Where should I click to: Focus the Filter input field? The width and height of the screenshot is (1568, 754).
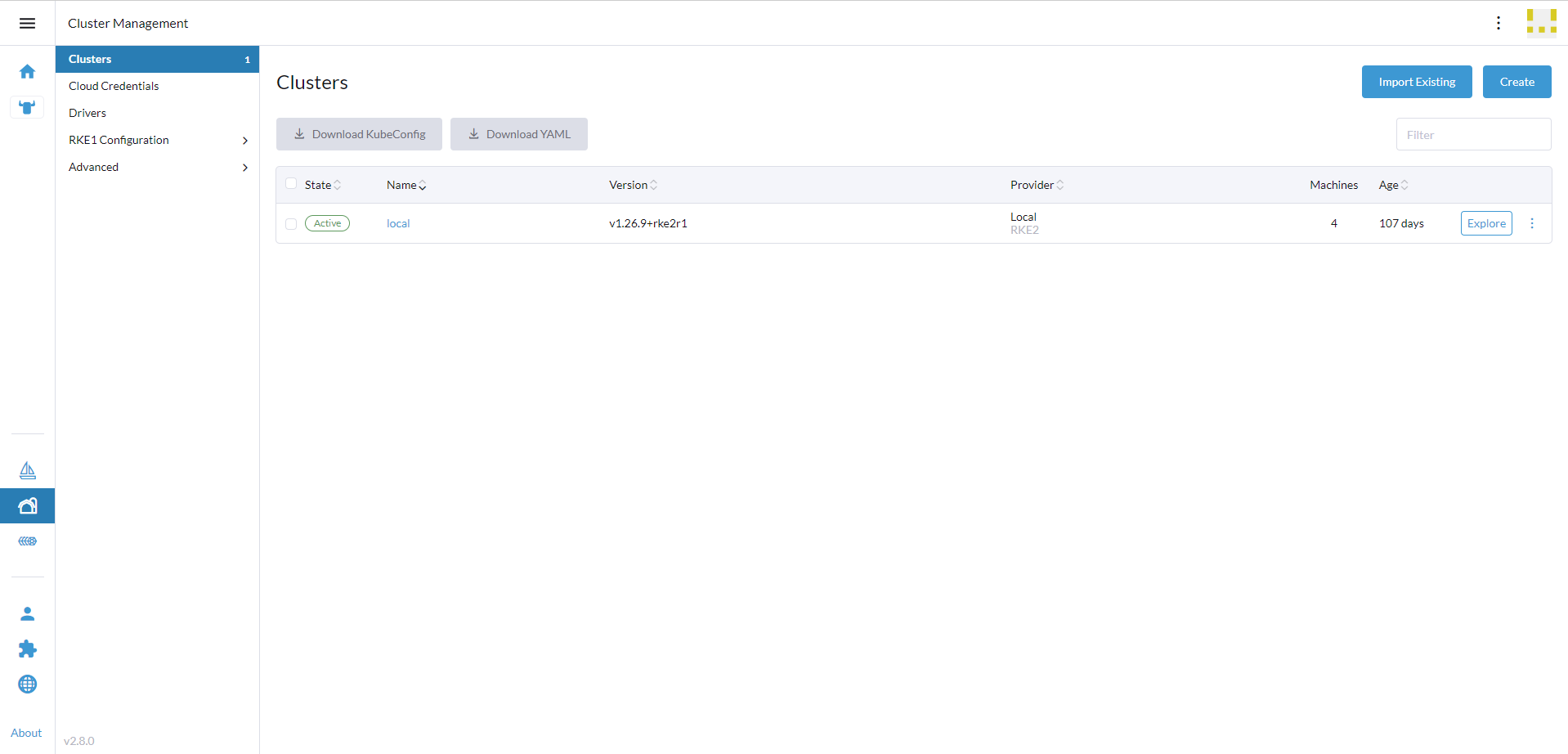[x=1472, y=135]
